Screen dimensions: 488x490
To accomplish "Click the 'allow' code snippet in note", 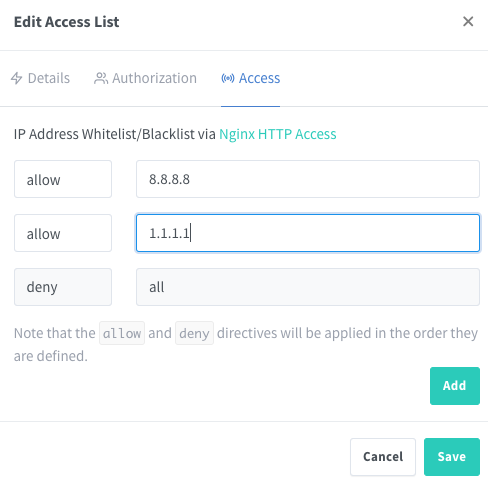I will click(122, 333).
